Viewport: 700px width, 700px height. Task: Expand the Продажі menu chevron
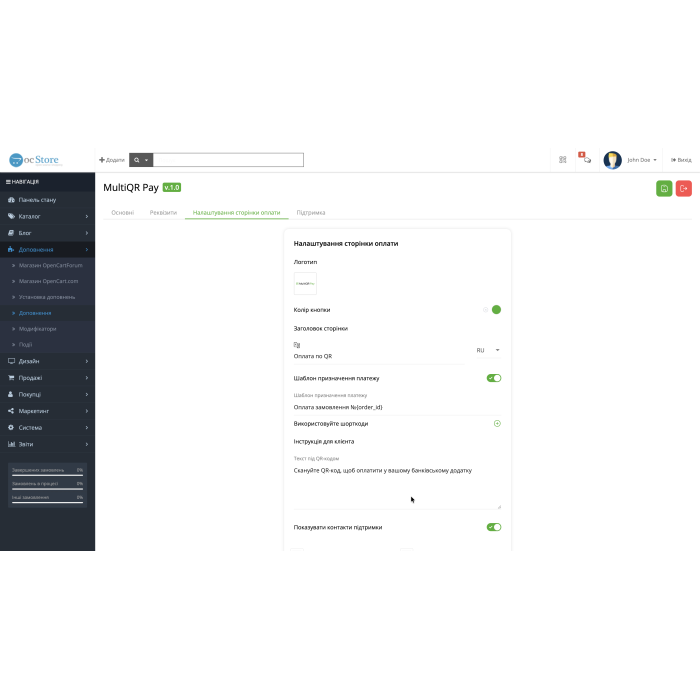[87, 378]
